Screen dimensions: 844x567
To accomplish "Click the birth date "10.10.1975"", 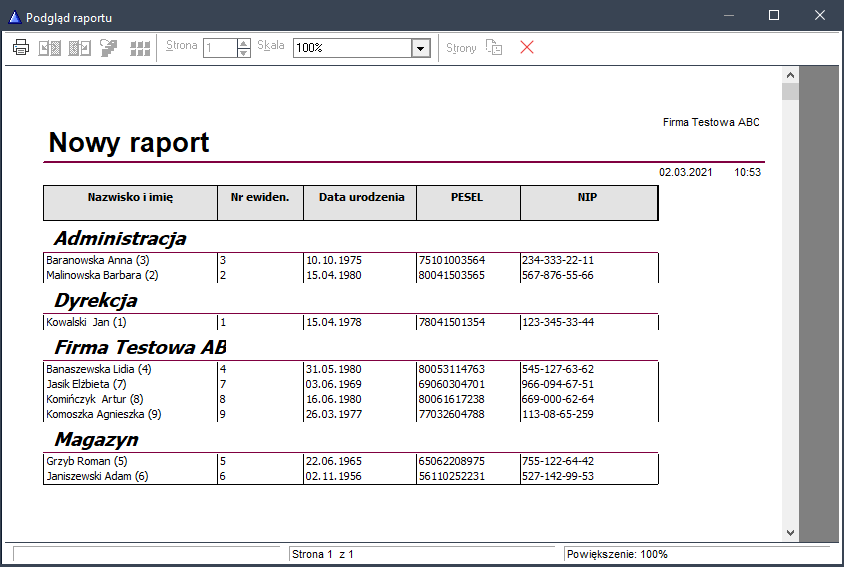I will 334,260.
